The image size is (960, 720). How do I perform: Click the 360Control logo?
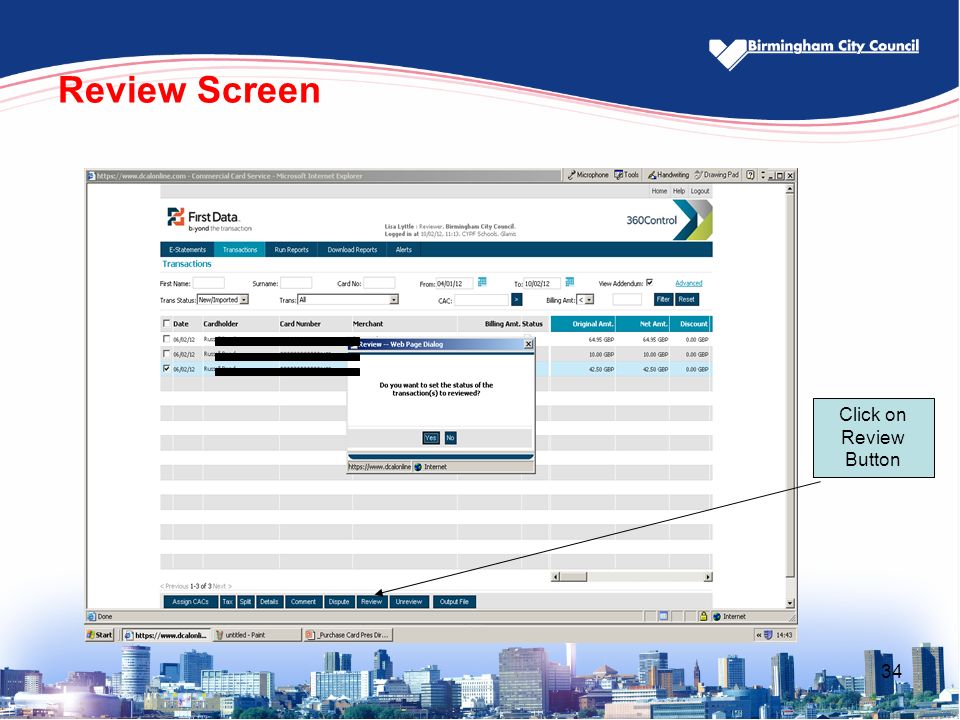pos(669,220)
